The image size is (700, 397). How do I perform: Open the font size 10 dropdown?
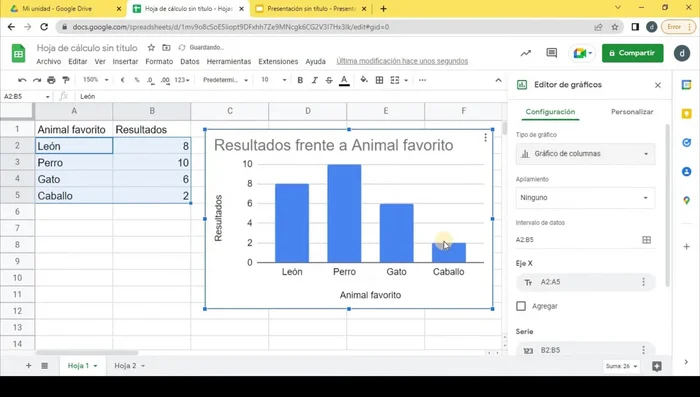[273, 80]
